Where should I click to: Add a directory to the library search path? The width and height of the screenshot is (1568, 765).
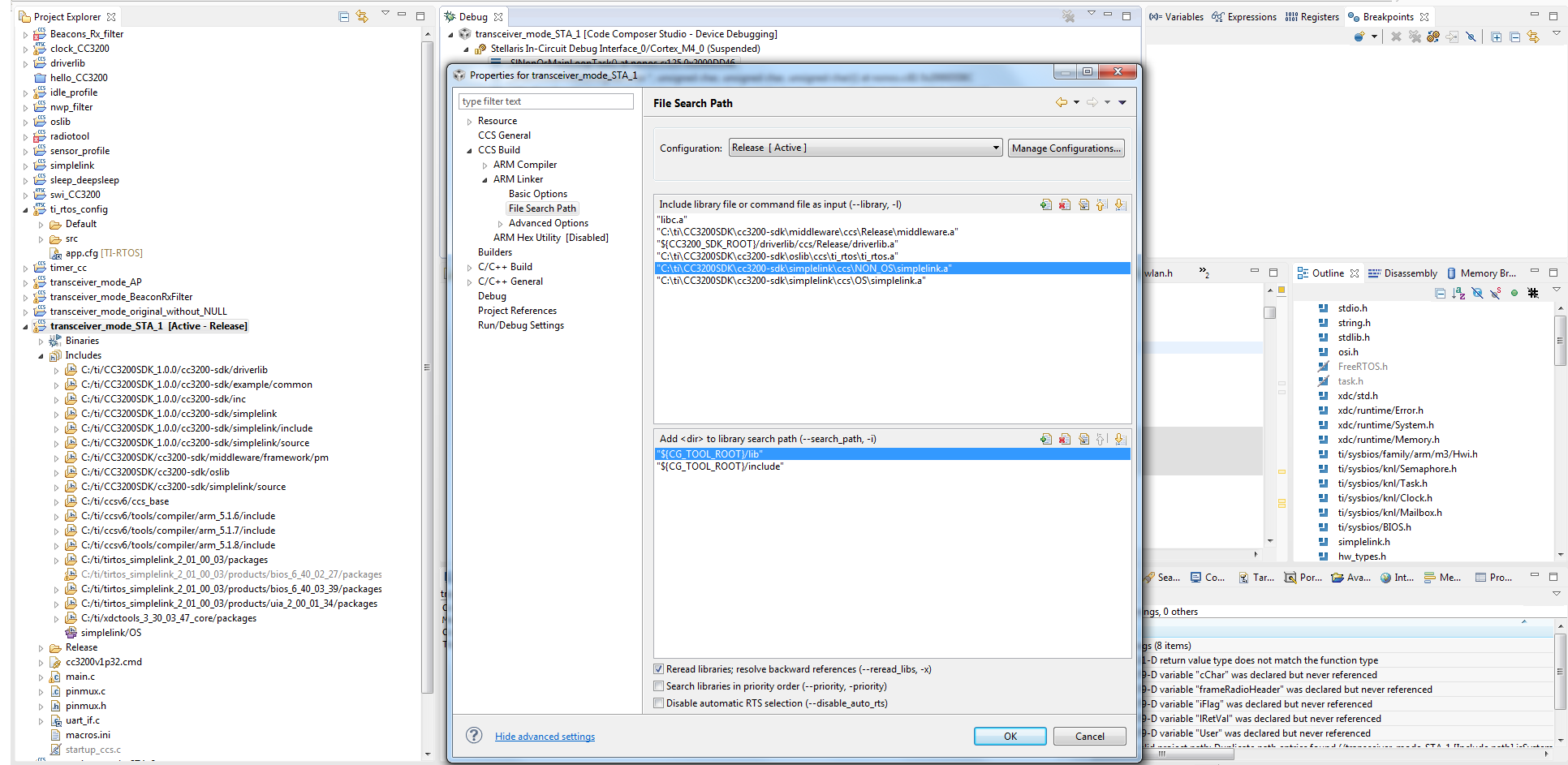[x=1046, y=439]
